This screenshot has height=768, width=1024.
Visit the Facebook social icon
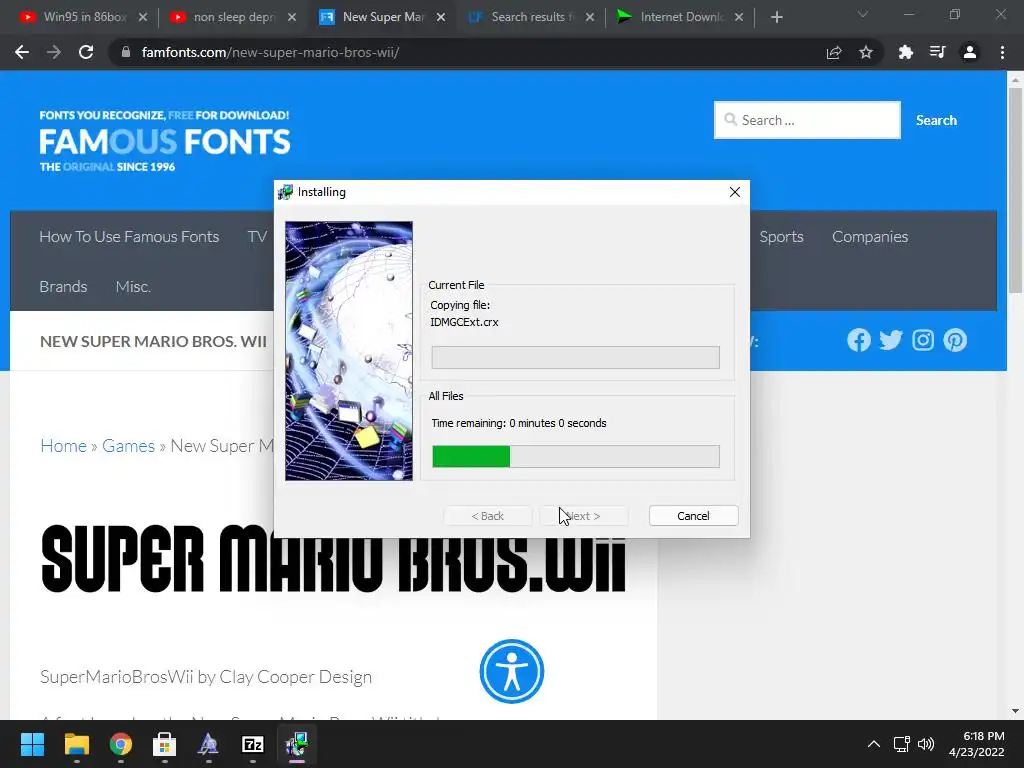(859, 340)
